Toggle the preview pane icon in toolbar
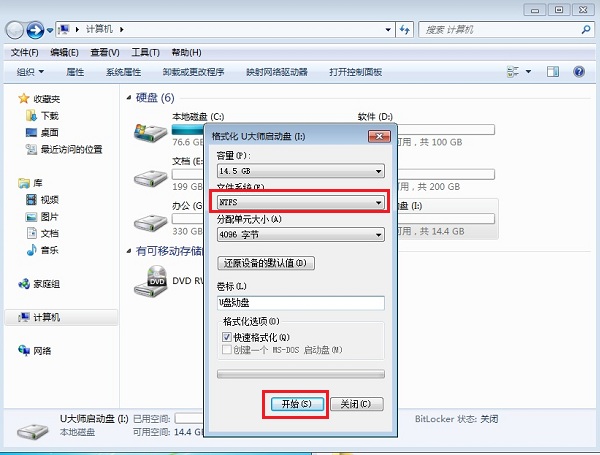The image size is (600, 455). pos(552,72)
